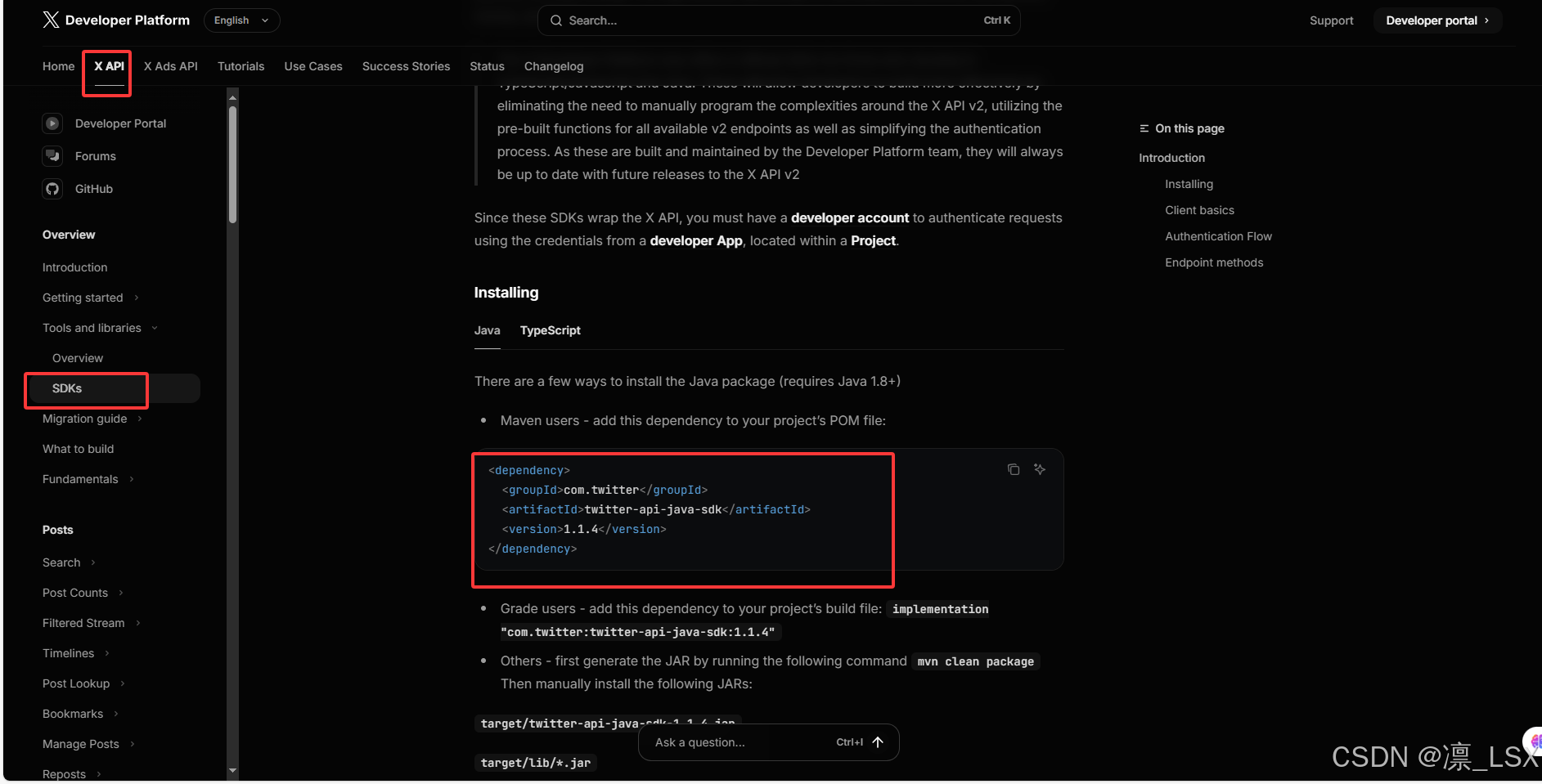Jump to Authentication Flow section
The image size is (1542, 784).
tap(1219, 236)
